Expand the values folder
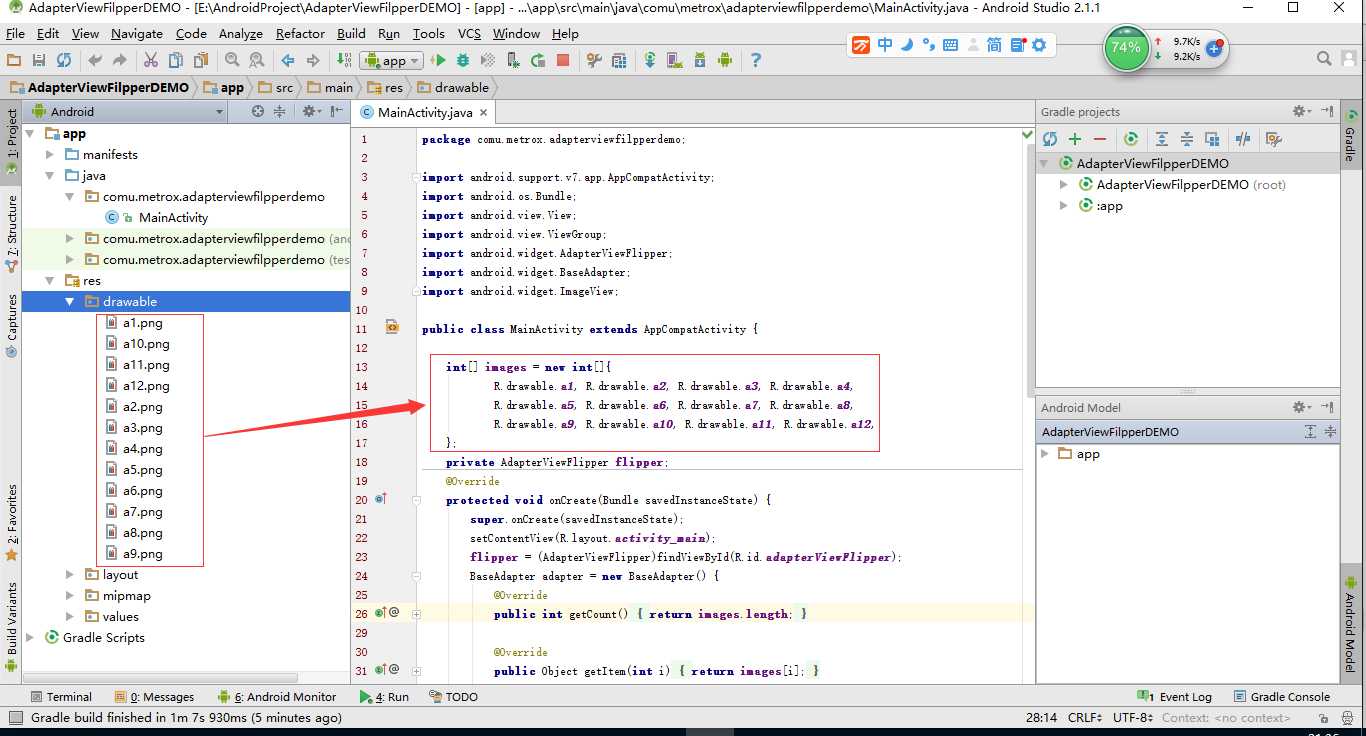The width and height of the screenshot is (1366, 736). (70, 616)
